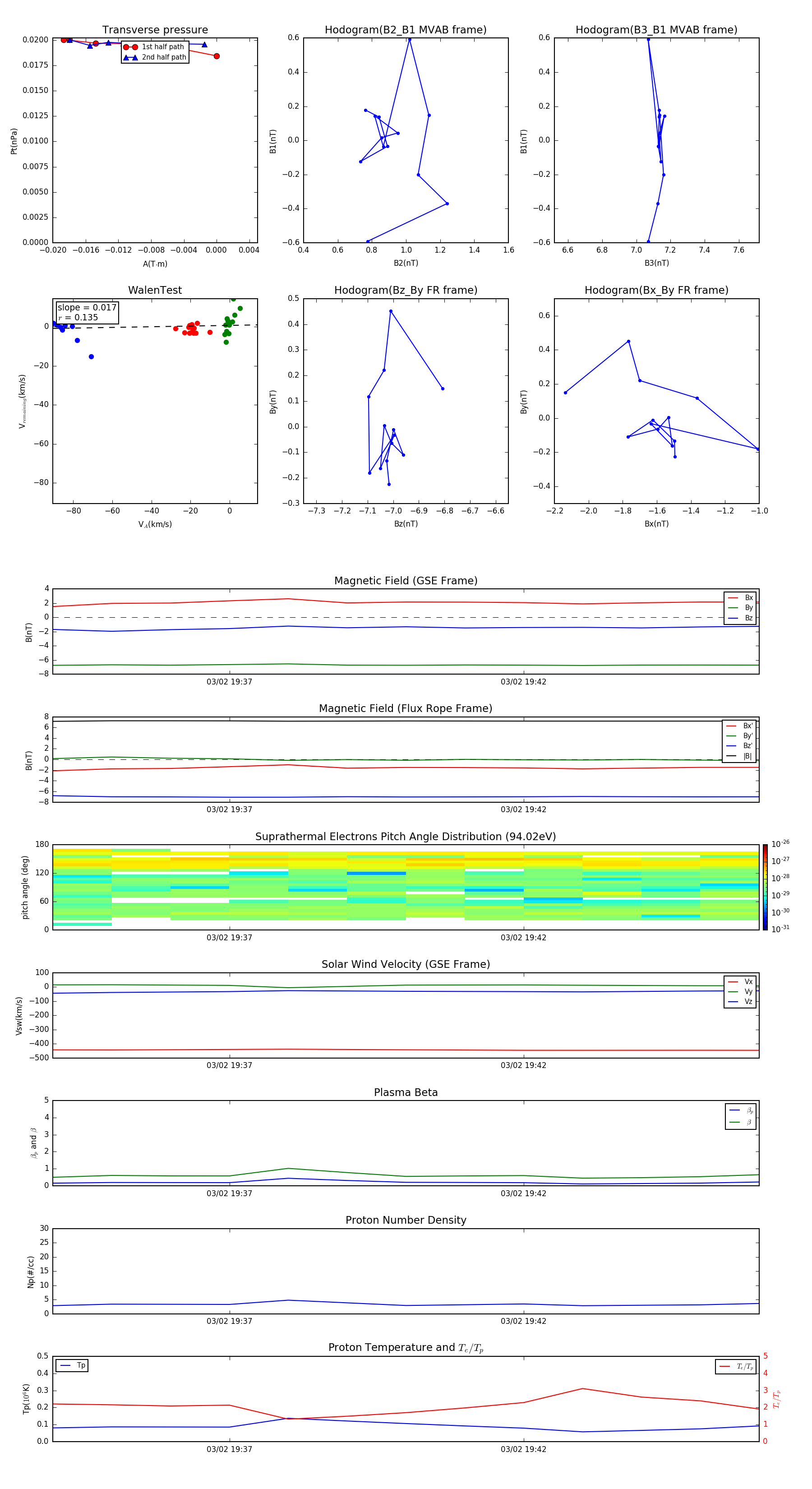Click '2nd half path' legend entry

point(155,57)
